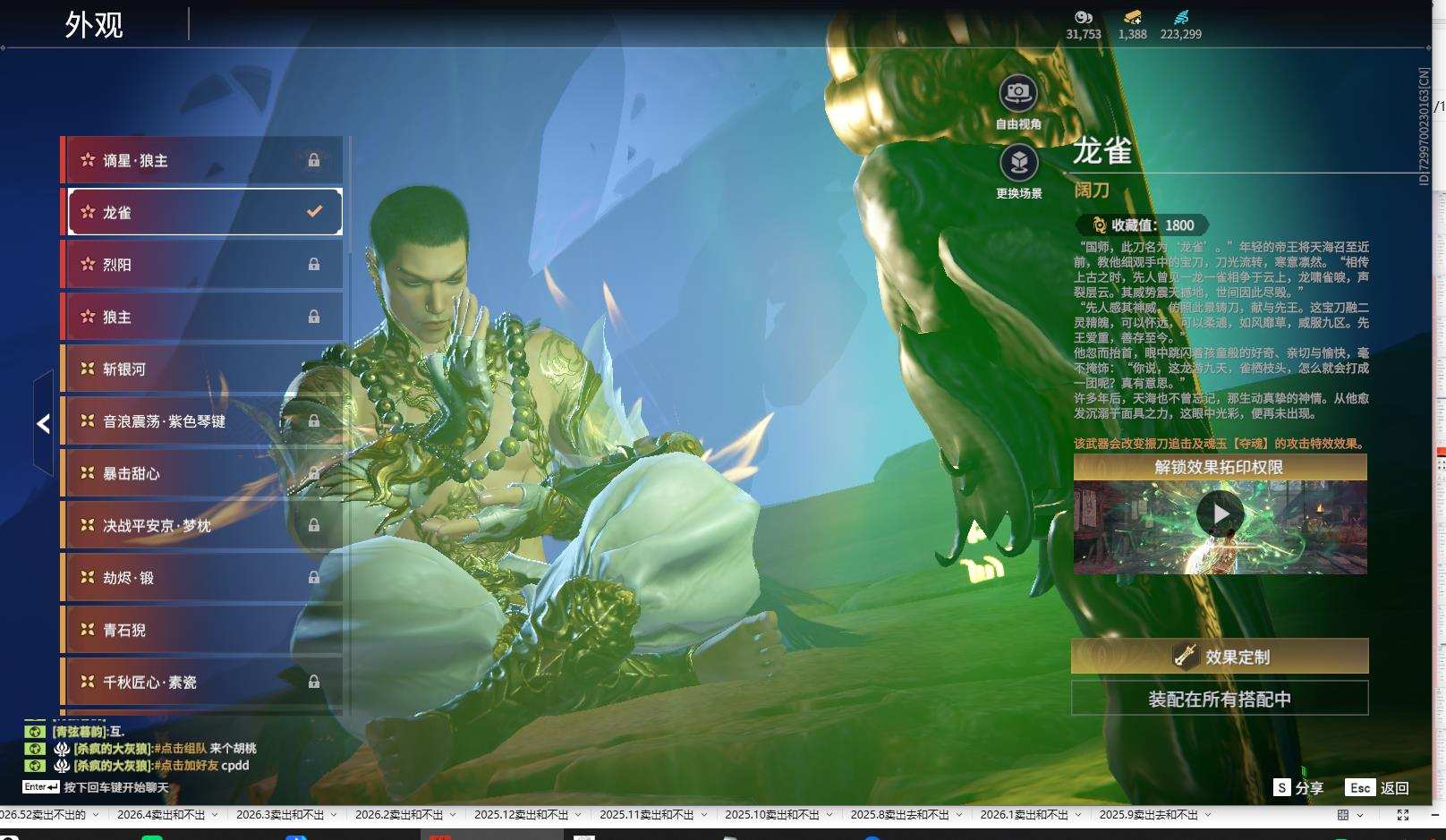
Task: Toggle the checkmark on the 龙雀 skin
Action: point(314,211)
